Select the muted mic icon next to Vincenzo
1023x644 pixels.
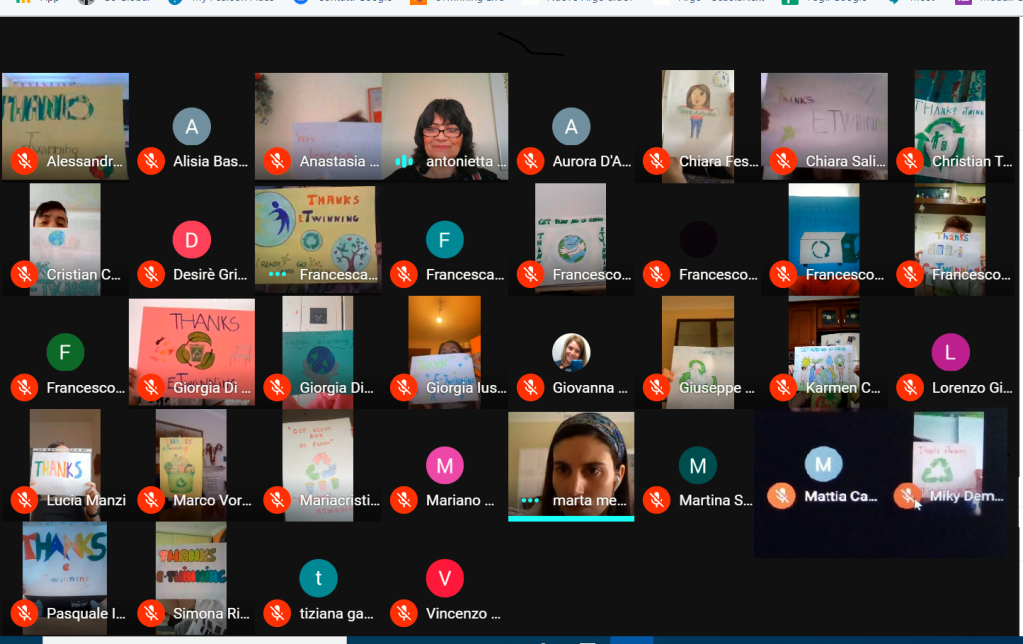click(x=404, y=613)
